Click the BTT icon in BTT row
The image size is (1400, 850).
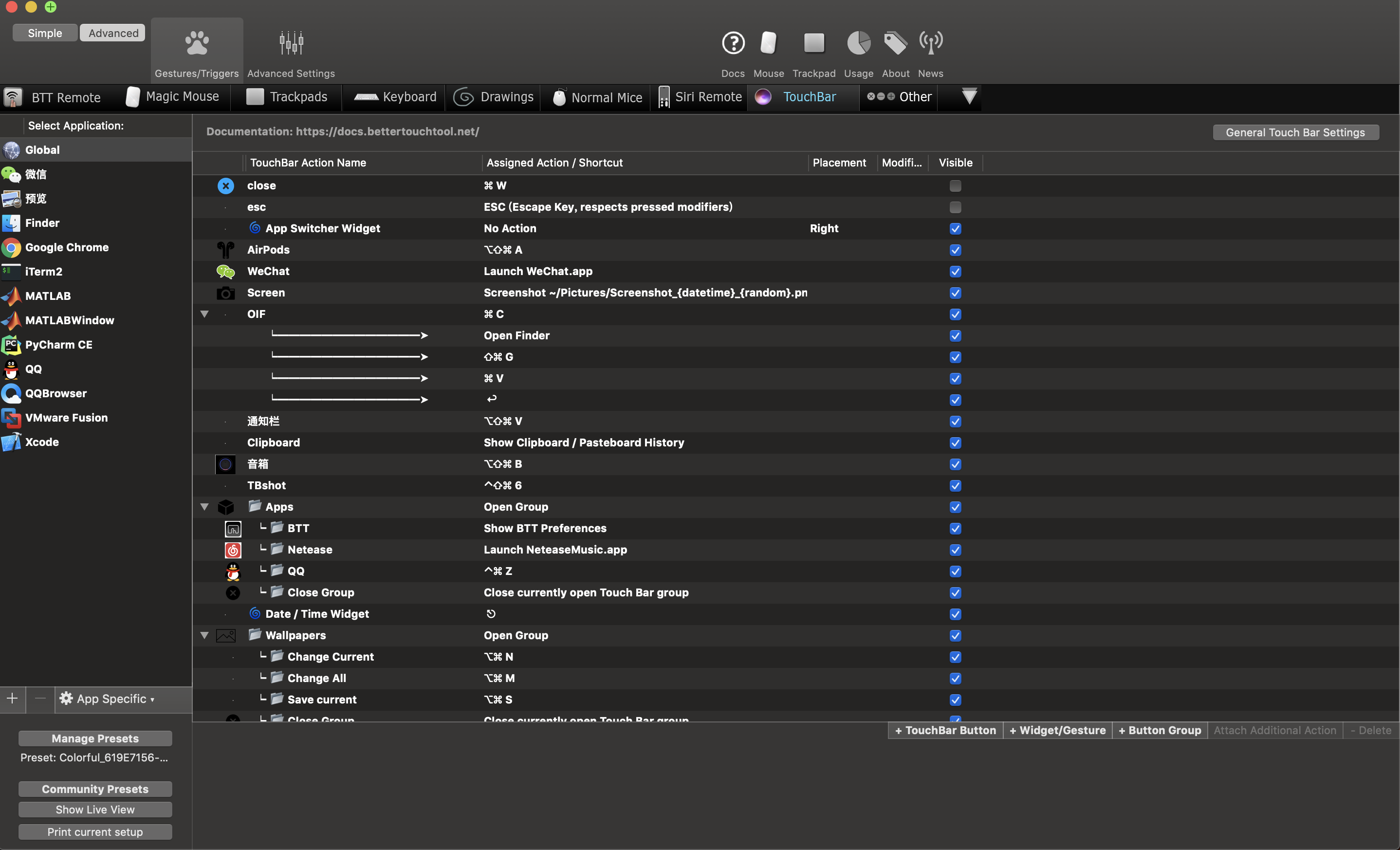coord(233,528)
